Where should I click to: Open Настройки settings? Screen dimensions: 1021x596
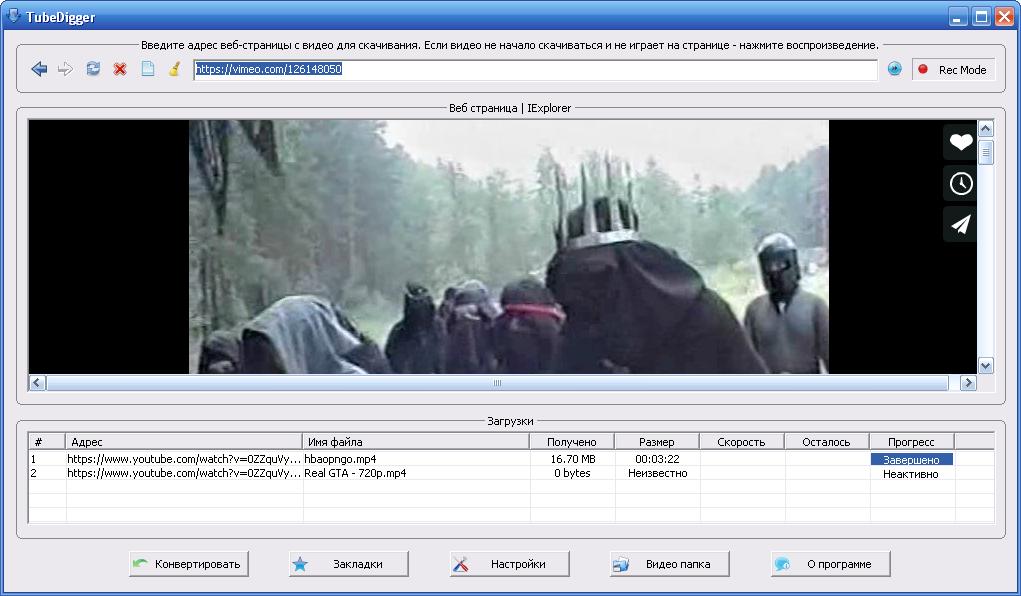click(x=509, y=564)
